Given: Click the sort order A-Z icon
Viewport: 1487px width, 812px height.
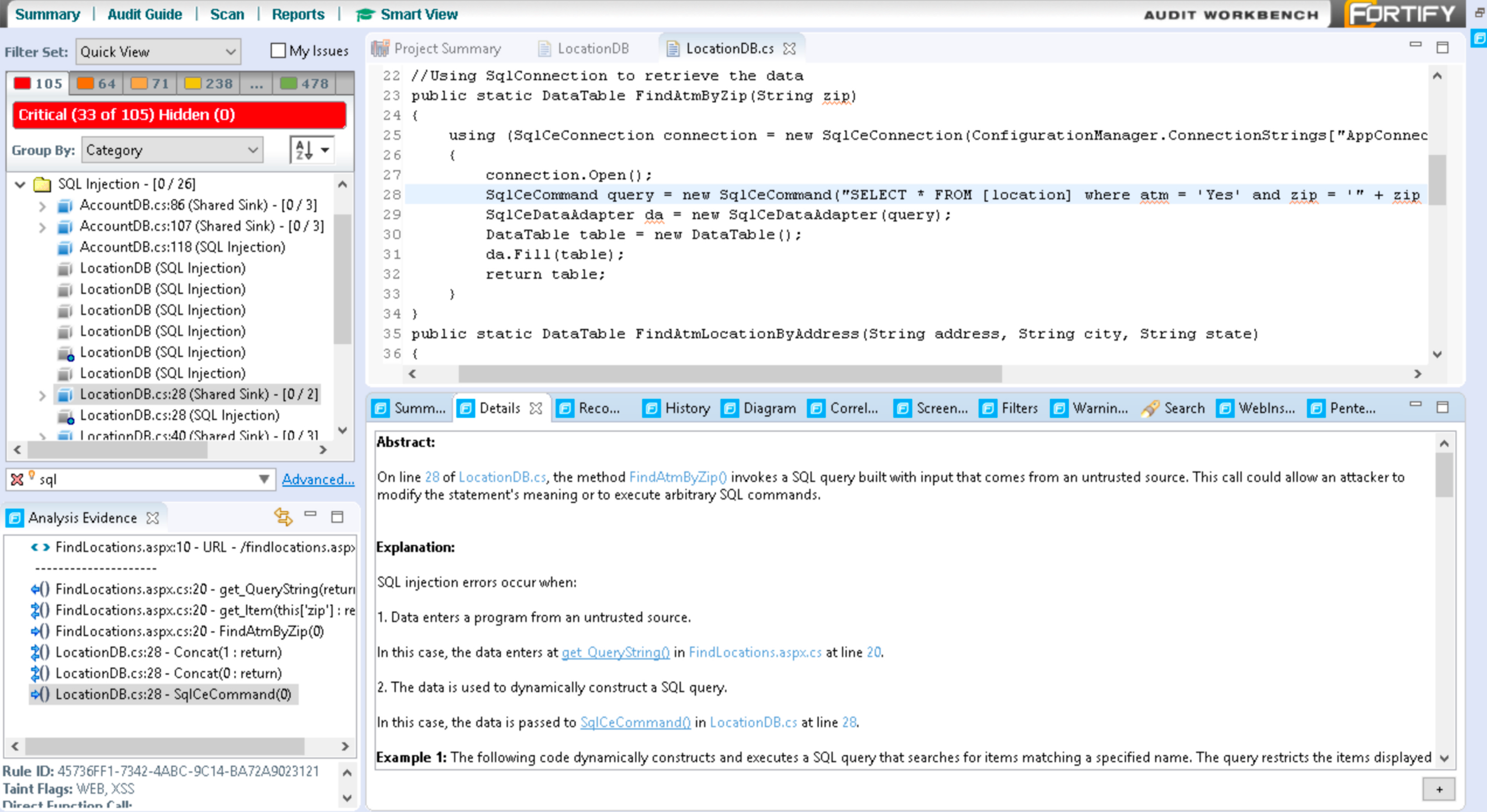Looking at the screenshot, I should 304,150.
